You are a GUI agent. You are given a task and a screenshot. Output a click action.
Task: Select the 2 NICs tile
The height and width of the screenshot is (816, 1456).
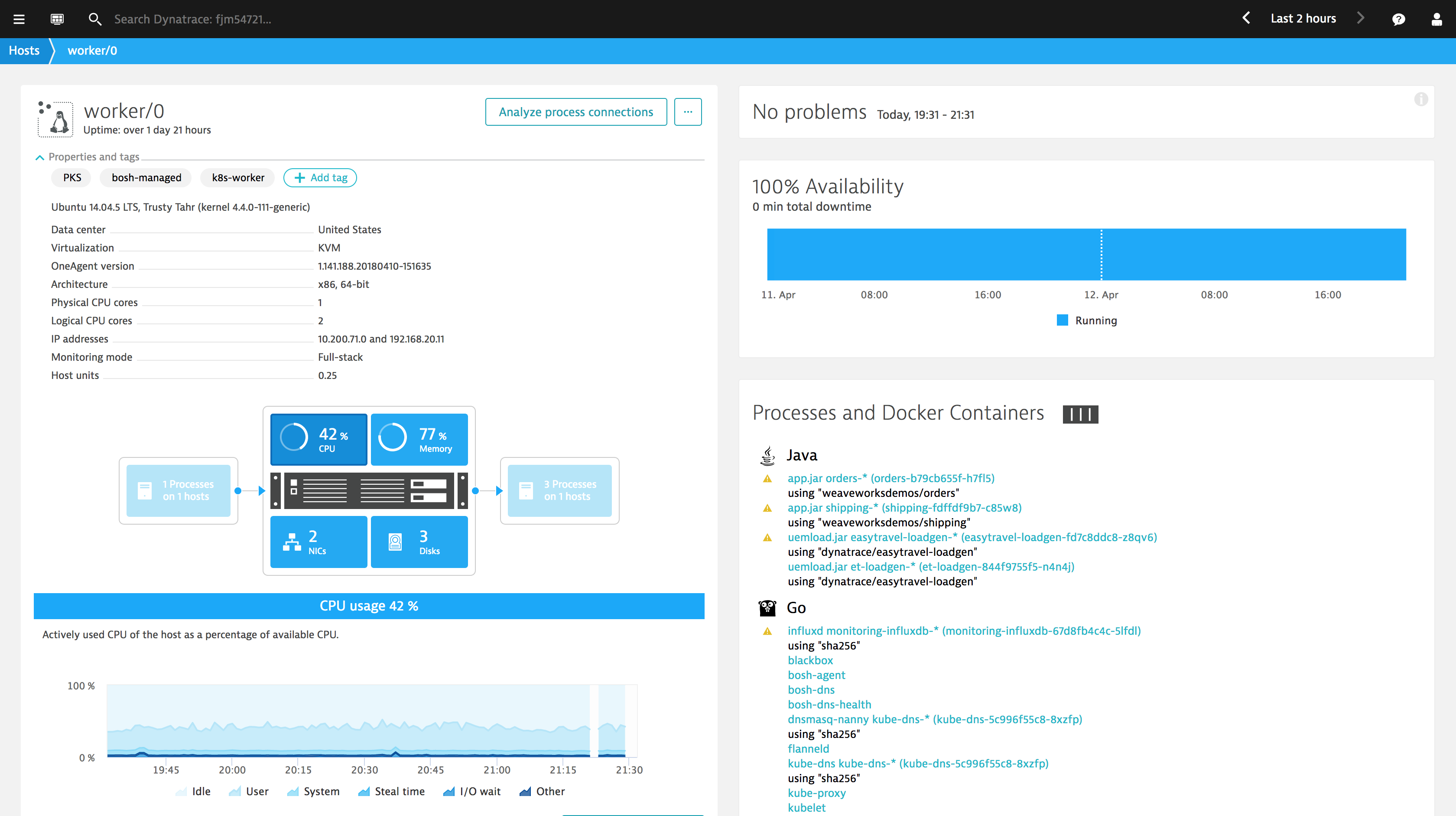(319, 542)
